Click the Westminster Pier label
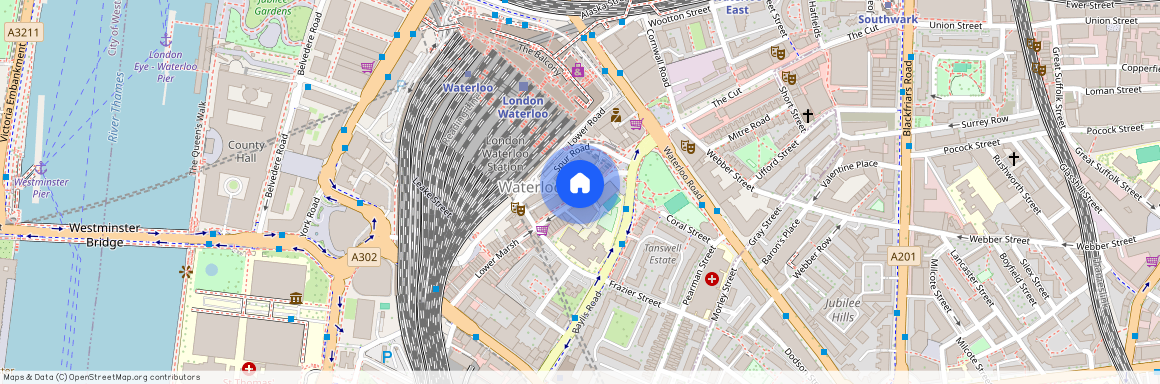The image size is (1160, 384). (x=41, y=188)
